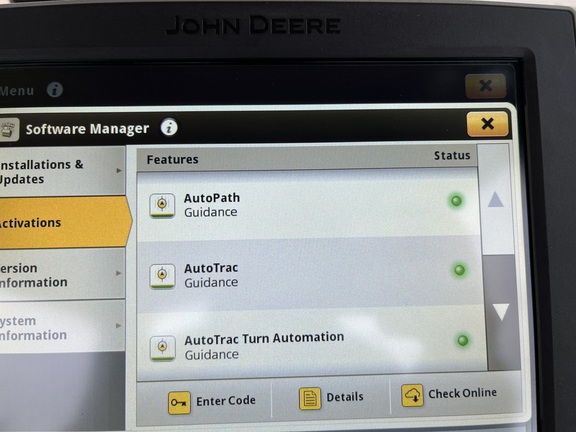Move the features list up with arrow
Viewport: 576px width, 432px height.
[x=496, y=199]
